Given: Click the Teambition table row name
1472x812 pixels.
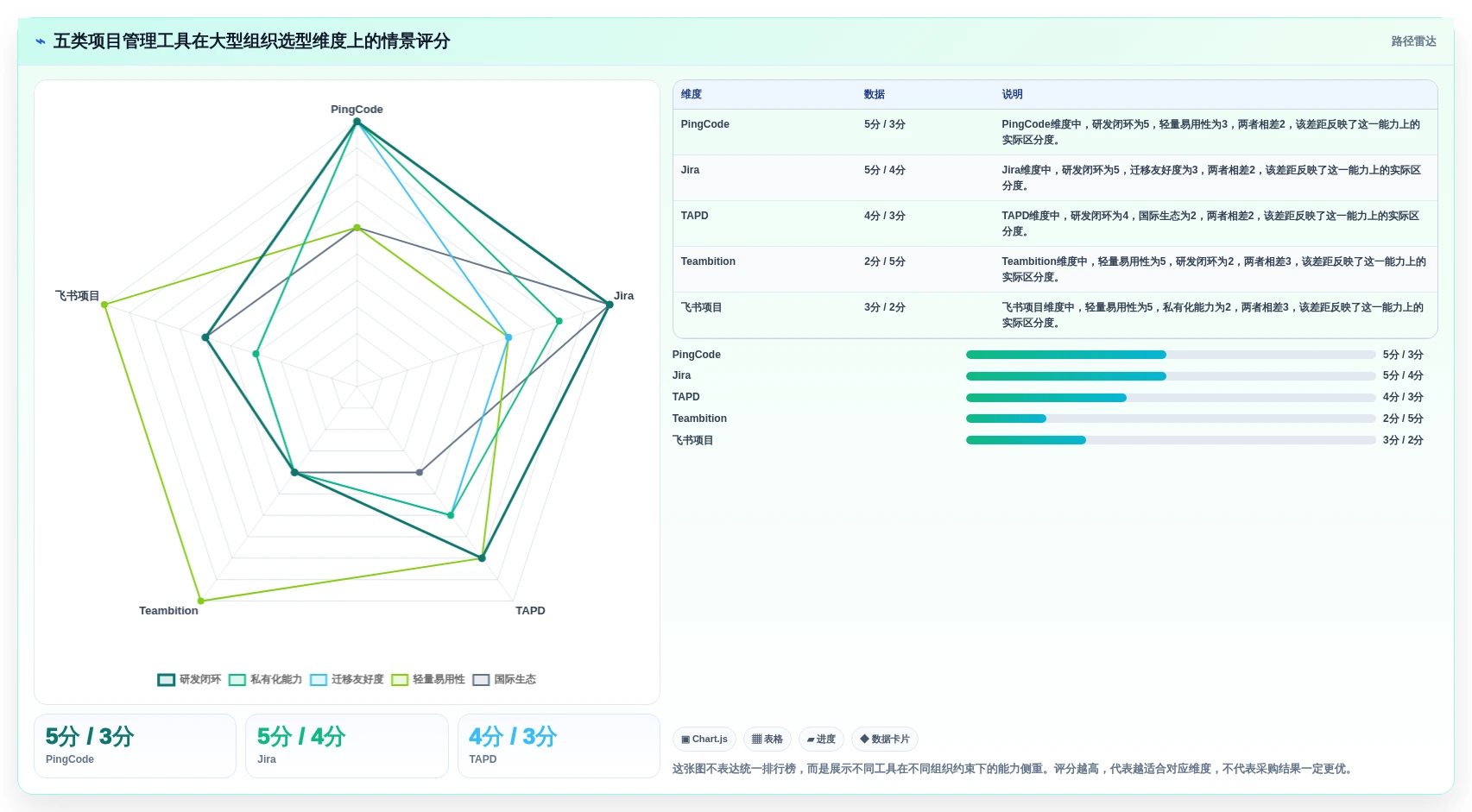Looking at the screenshot, I should 708,261.
